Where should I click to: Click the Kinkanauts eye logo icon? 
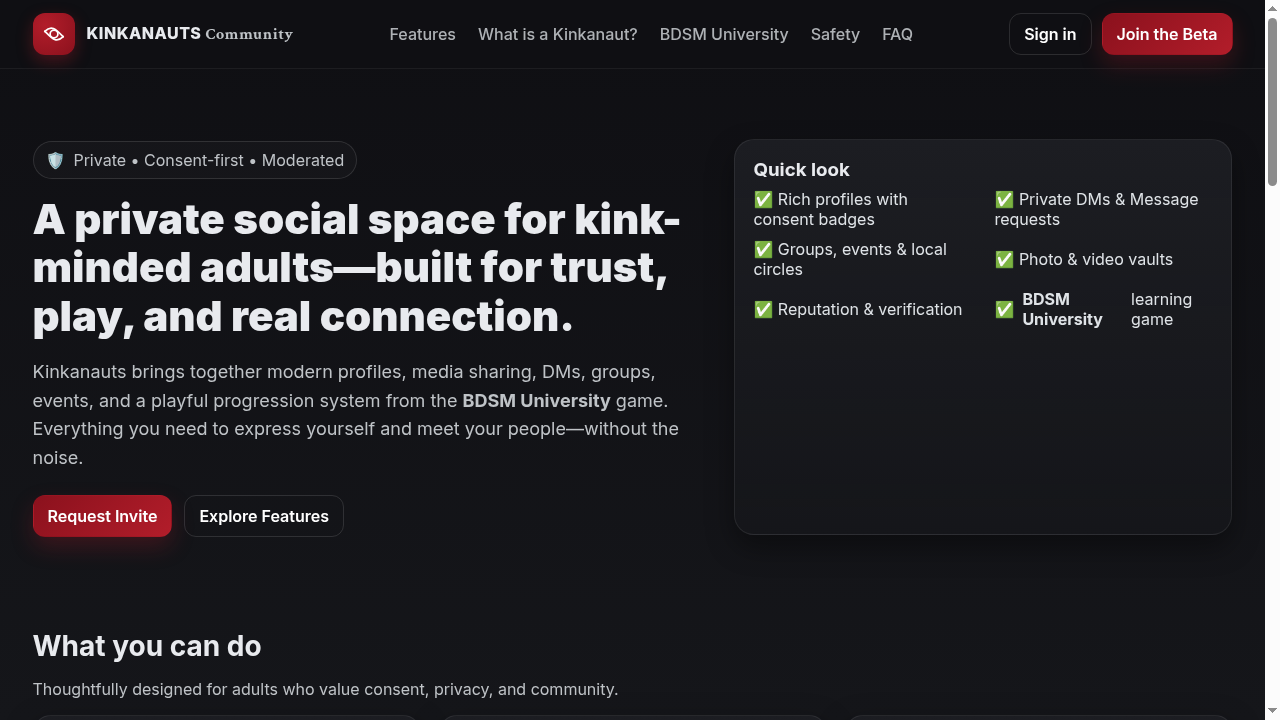[54, 34]
